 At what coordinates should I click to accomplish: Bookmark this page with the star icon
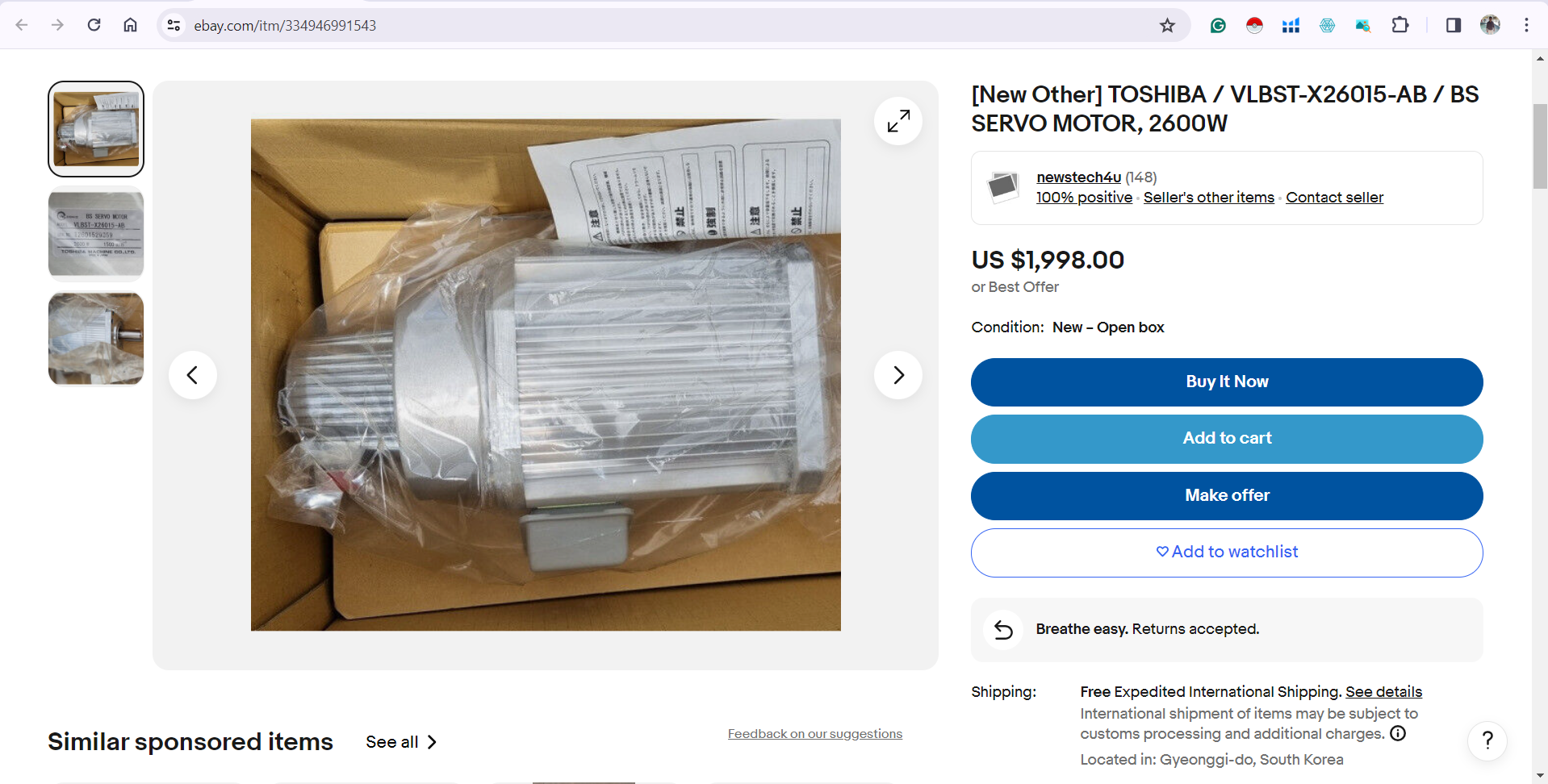[x=1167, y=25]
